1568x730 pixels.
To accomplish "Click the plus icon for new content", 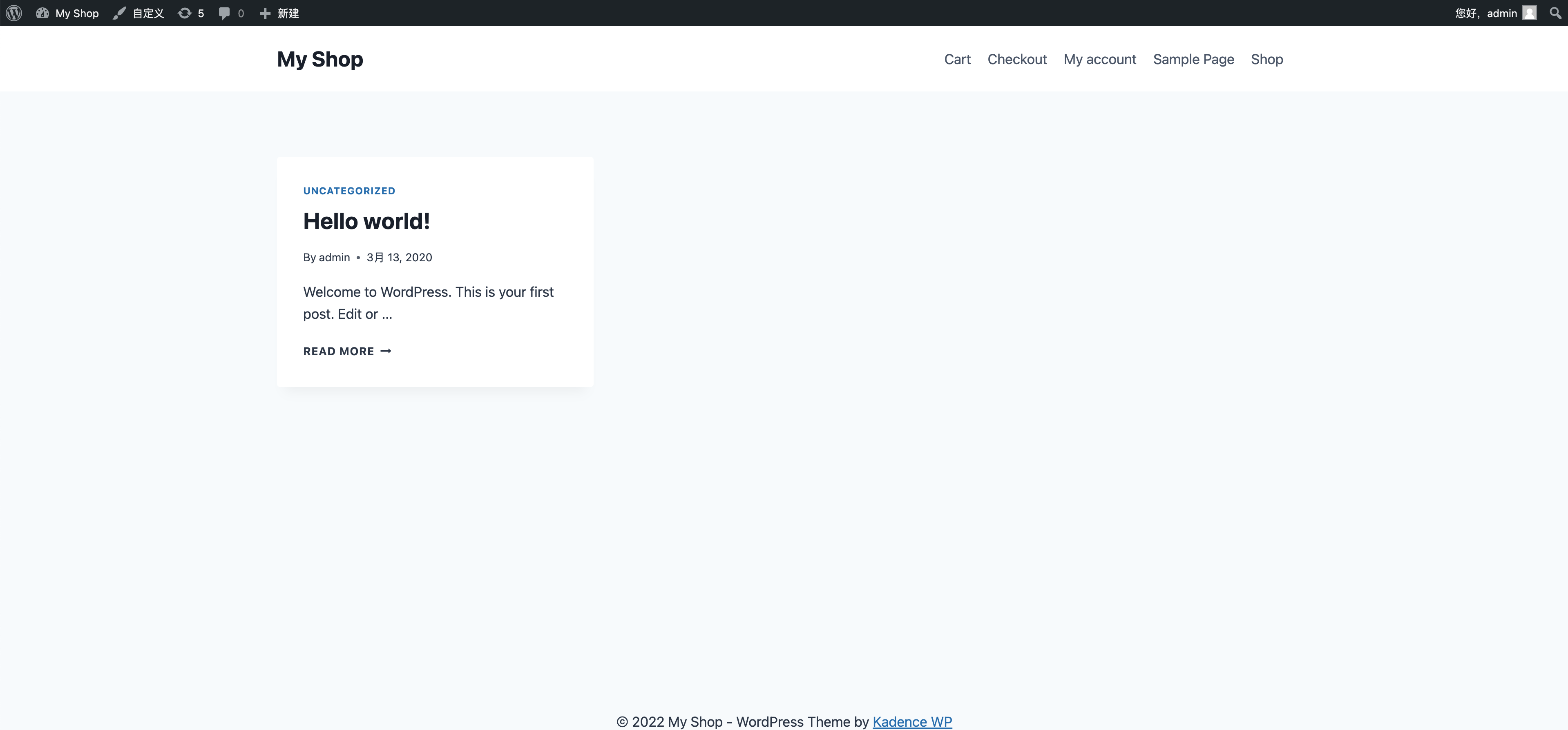I will click(x=265, y=13).
